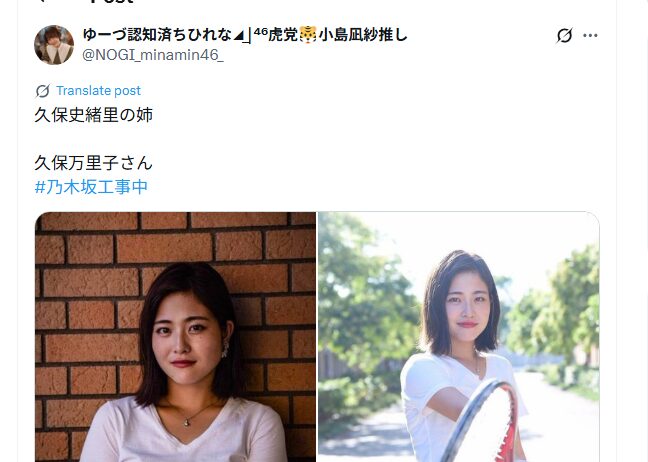View the tennis racket outdoor photo
The width and height of the screenshot is (648, 462).
(458, 337)
